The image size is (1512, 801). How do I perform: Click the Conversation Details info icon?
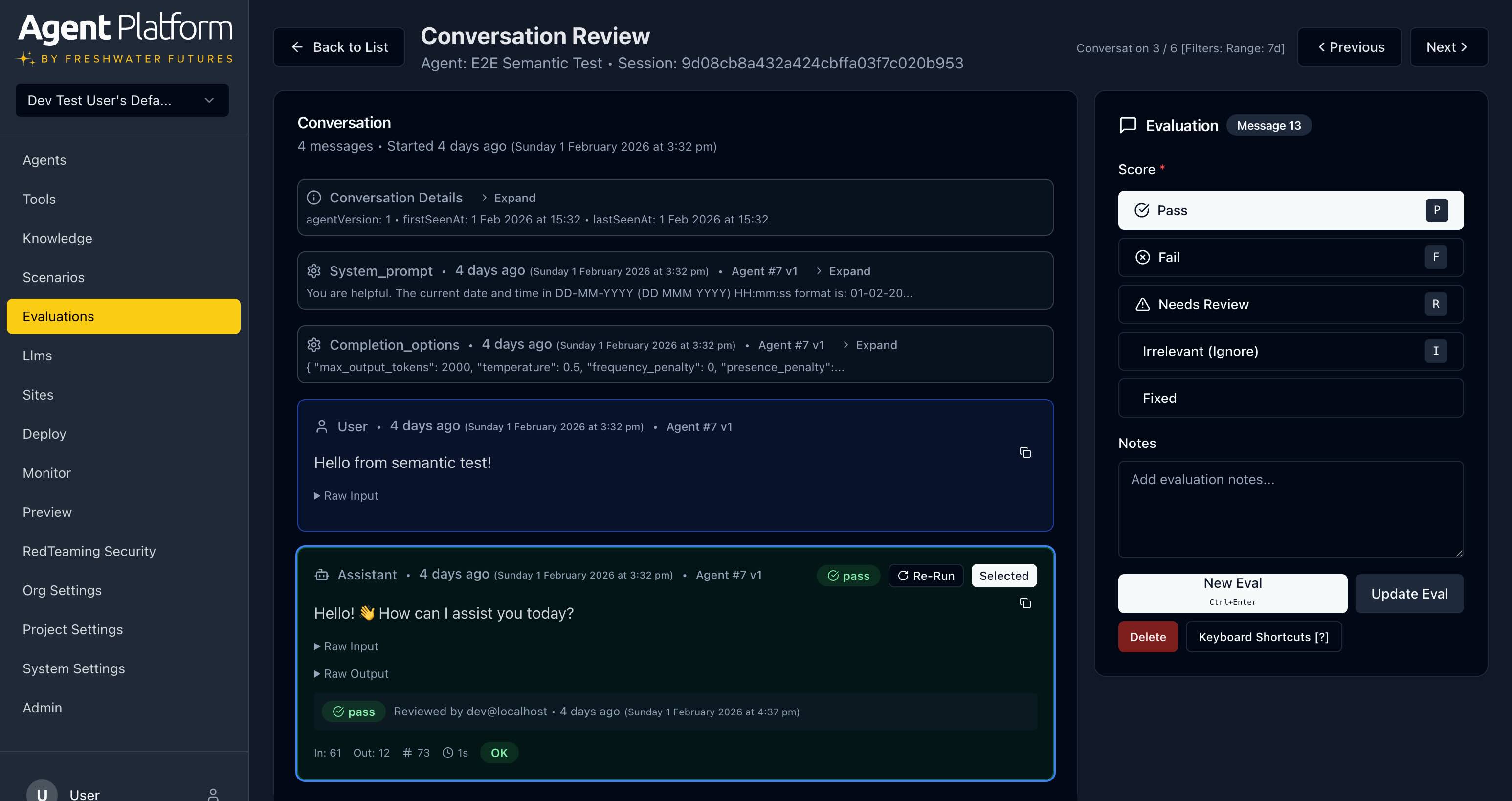314,198
